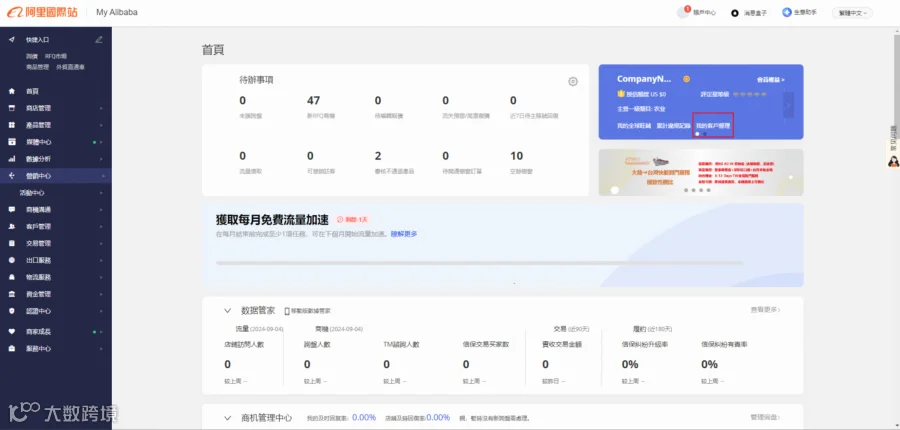The height and width of the screenshot is (430, 900).
Task: Click the edit pencil beside 快捷入口
Action: (99, 40)
